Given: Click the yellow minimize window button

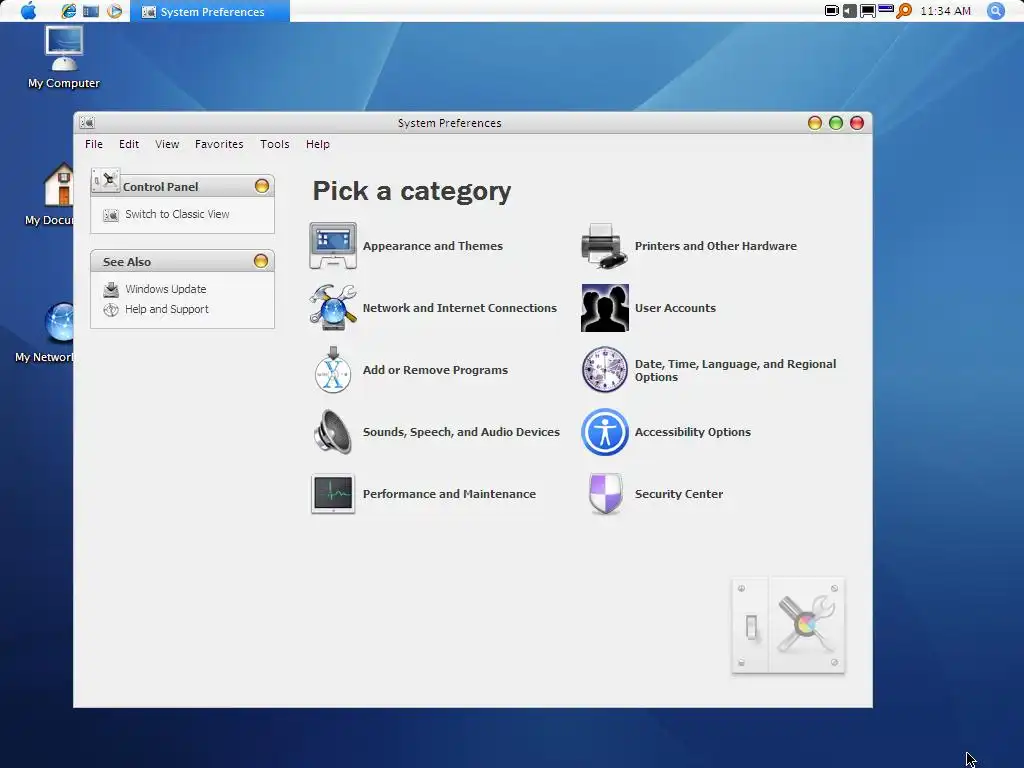Looking at the screenshot, I should pyautogui.click(x=815, y=123).
